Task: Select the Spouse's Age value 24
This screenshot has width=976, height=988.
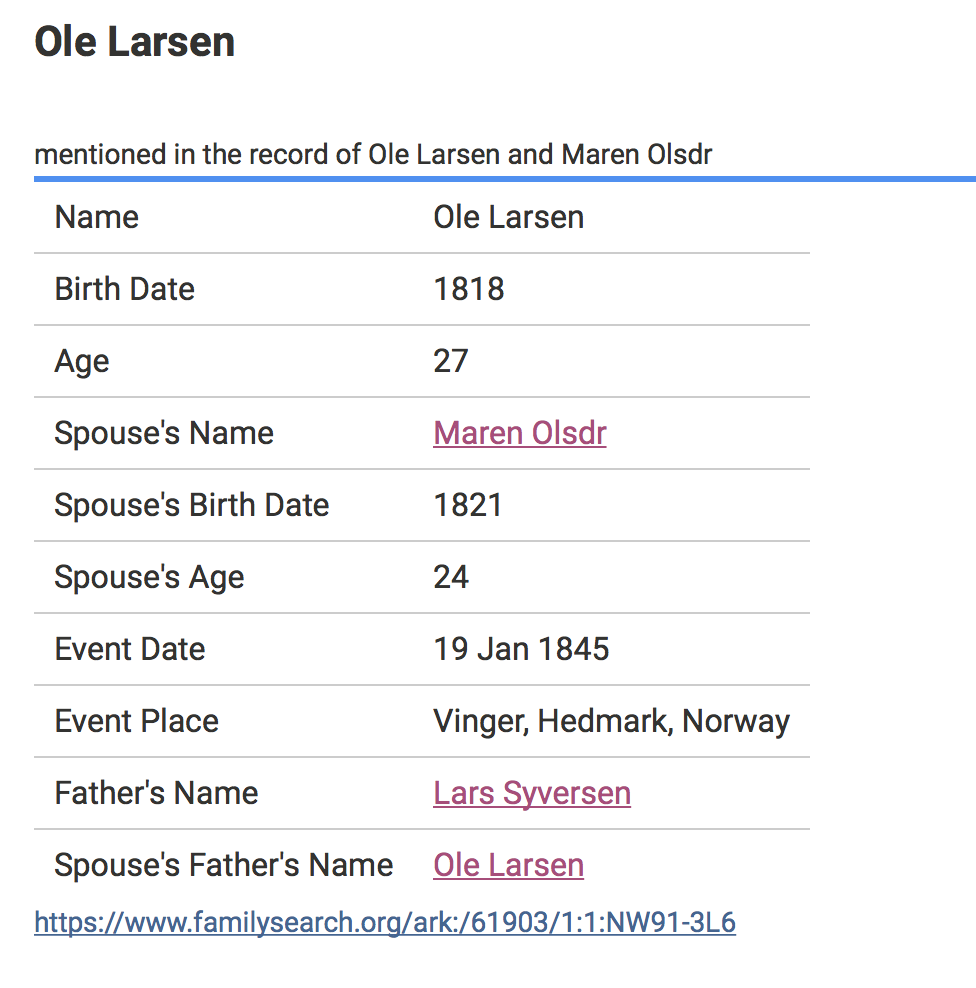Action: (450, 577)
